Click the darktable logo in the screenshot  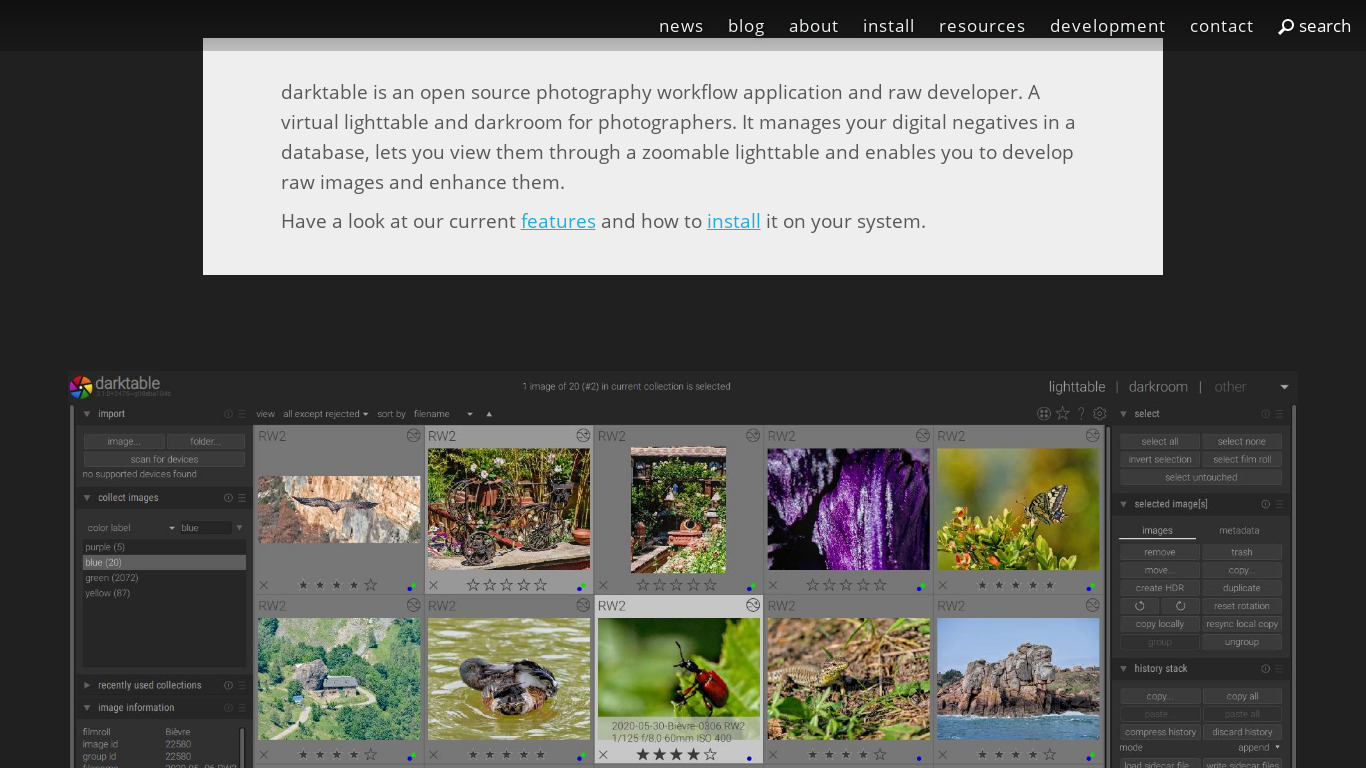pos(81,387)
